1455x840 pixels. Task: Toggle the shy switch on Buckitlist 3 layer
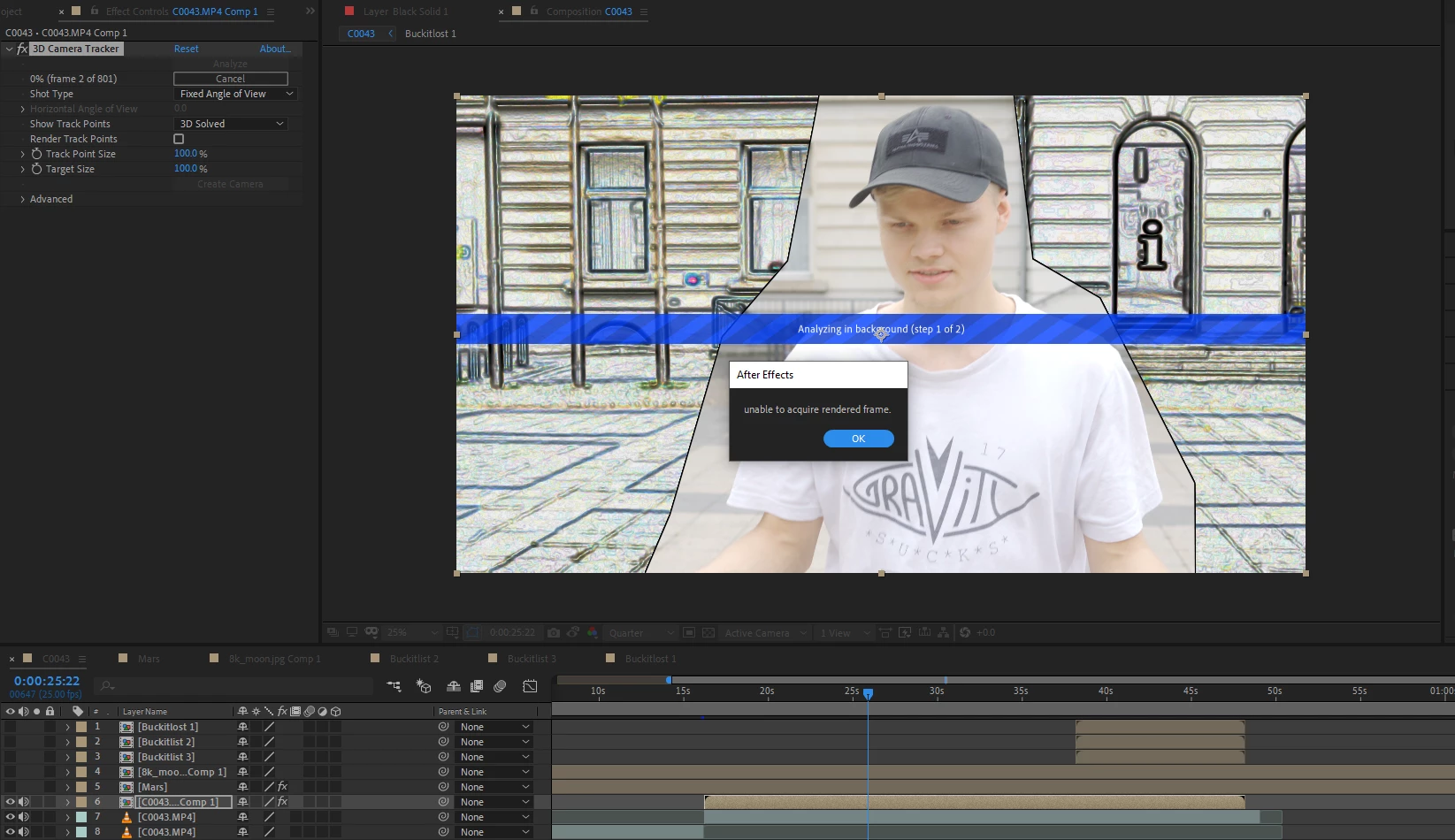(242, 757)
